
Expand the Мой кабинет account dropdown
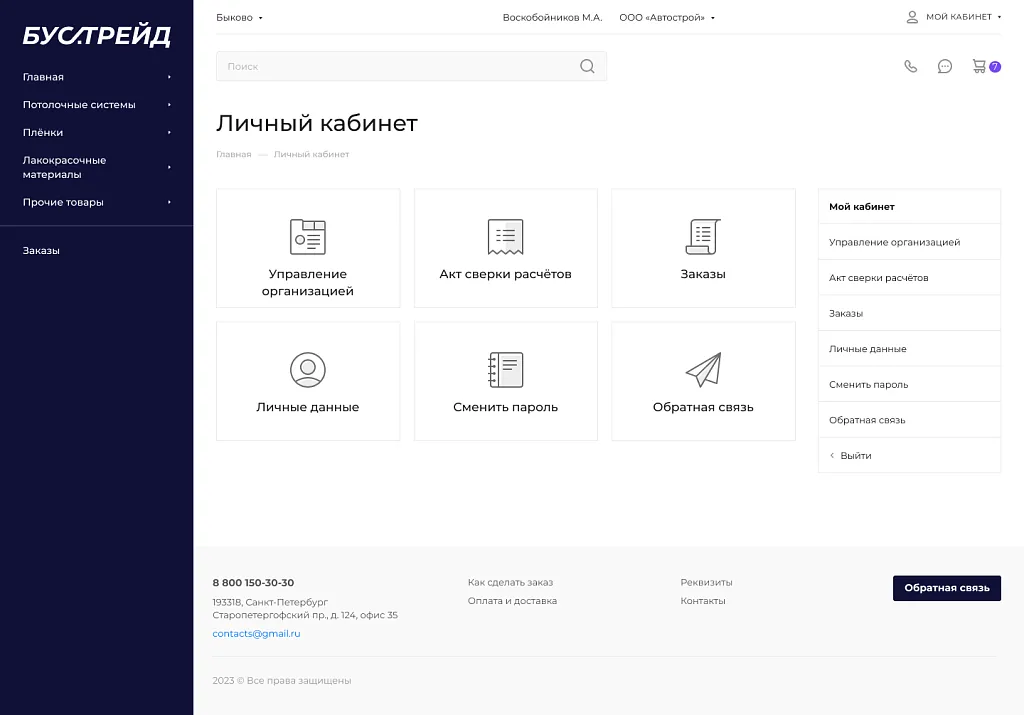pyautogui.click(x=954, y=17)
